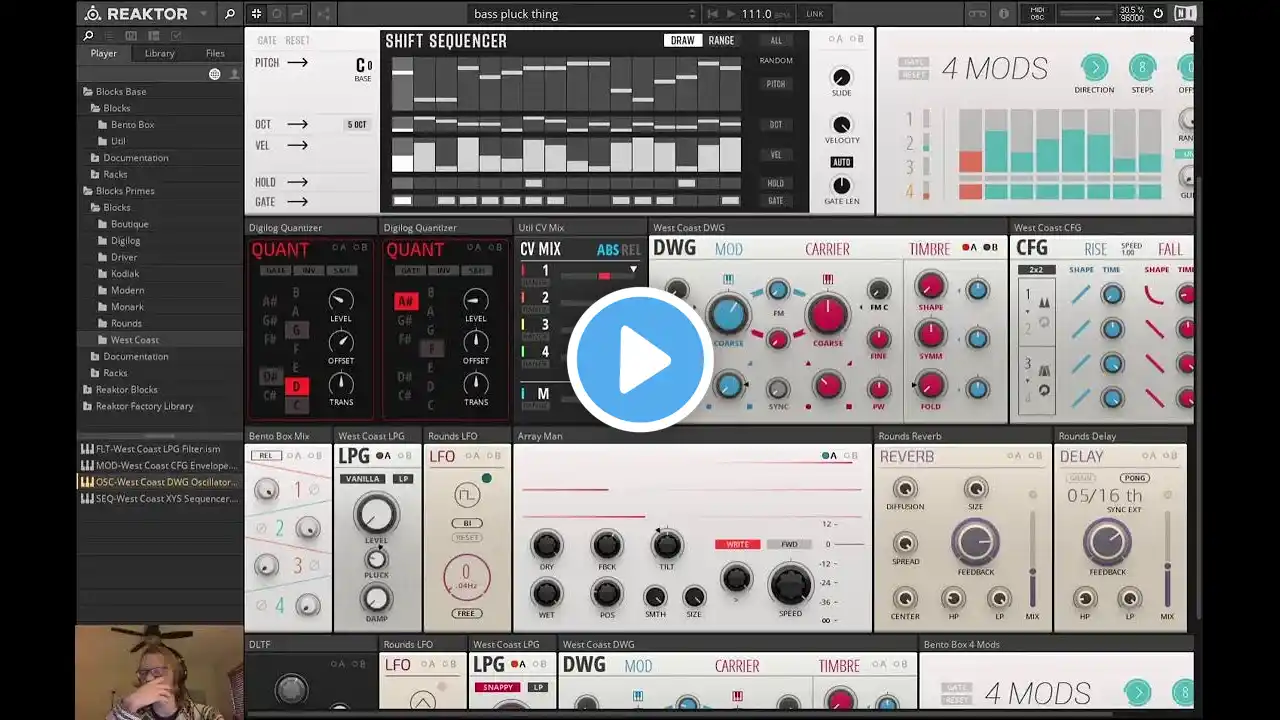The width and height of the screenshot is (1280, 720).
Task: Turn the Quantizer LEVEL knob in first QUANT block
Action: click(341, 300)
